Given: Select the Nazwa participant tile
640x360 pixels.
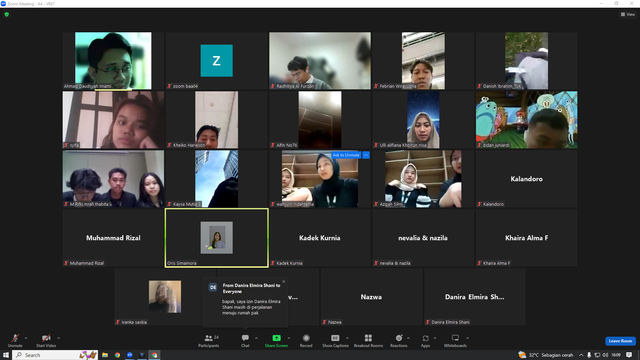Looking at the screenshot, I should (371, 297).
